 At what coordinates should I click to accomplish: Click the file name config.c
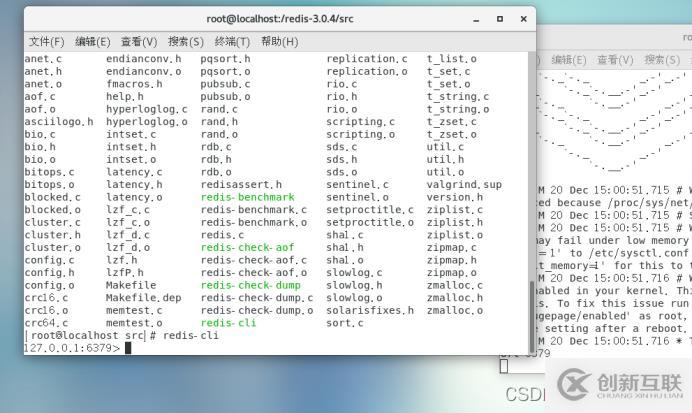tap(49, 260)
